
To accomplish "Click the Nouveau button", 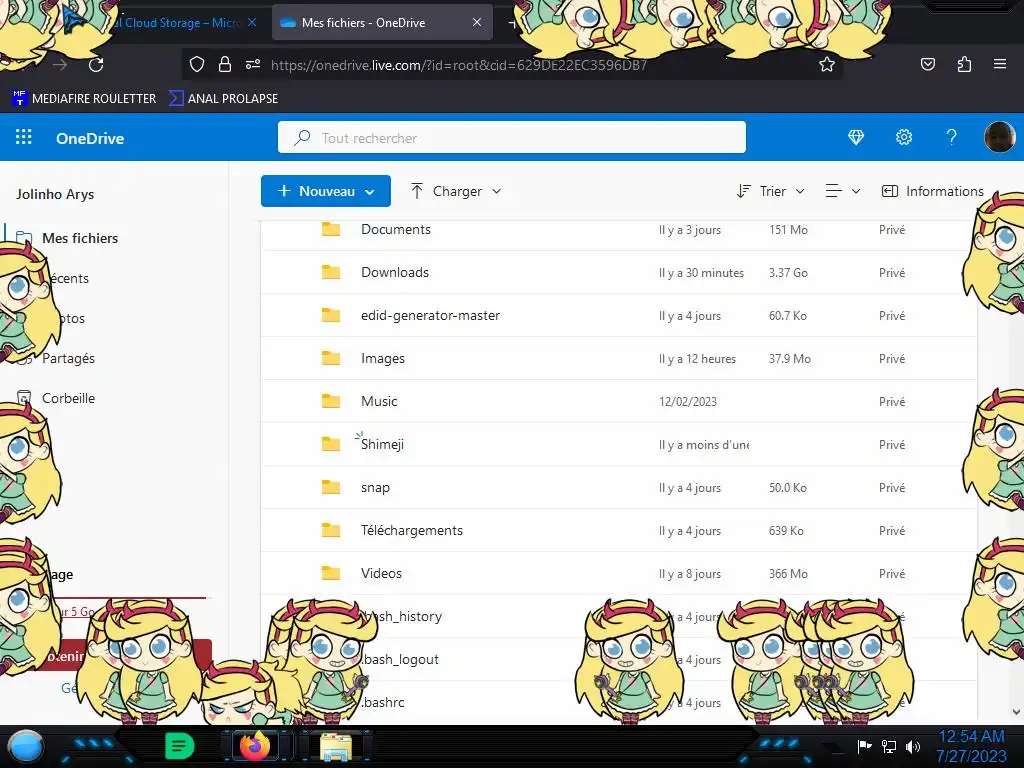I will (326, 191).
